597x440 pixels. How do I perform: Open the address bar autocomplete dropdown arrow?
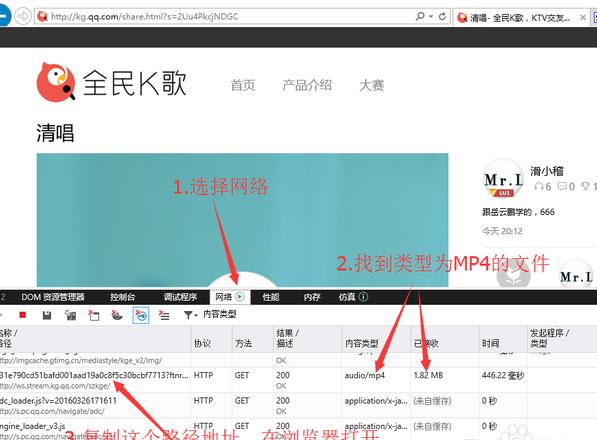tap(431, 16)
